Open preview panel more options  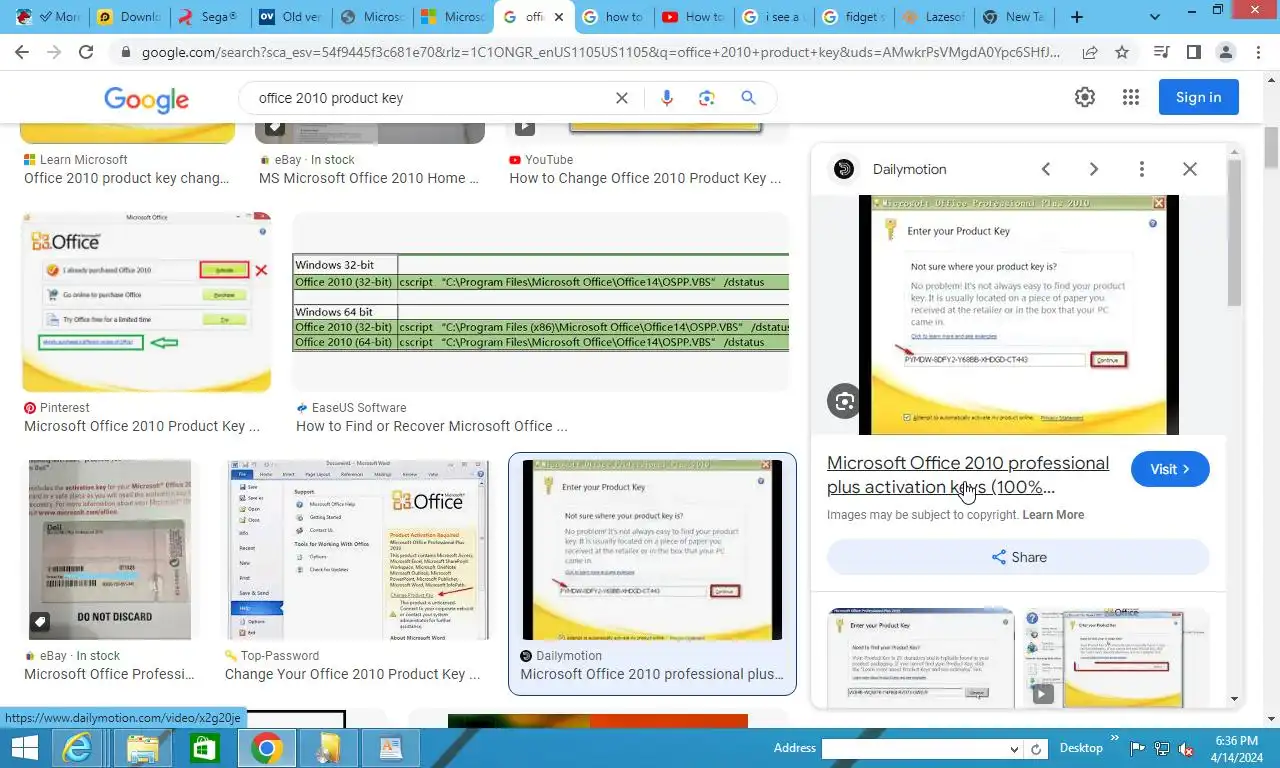tap(1141, 169)
